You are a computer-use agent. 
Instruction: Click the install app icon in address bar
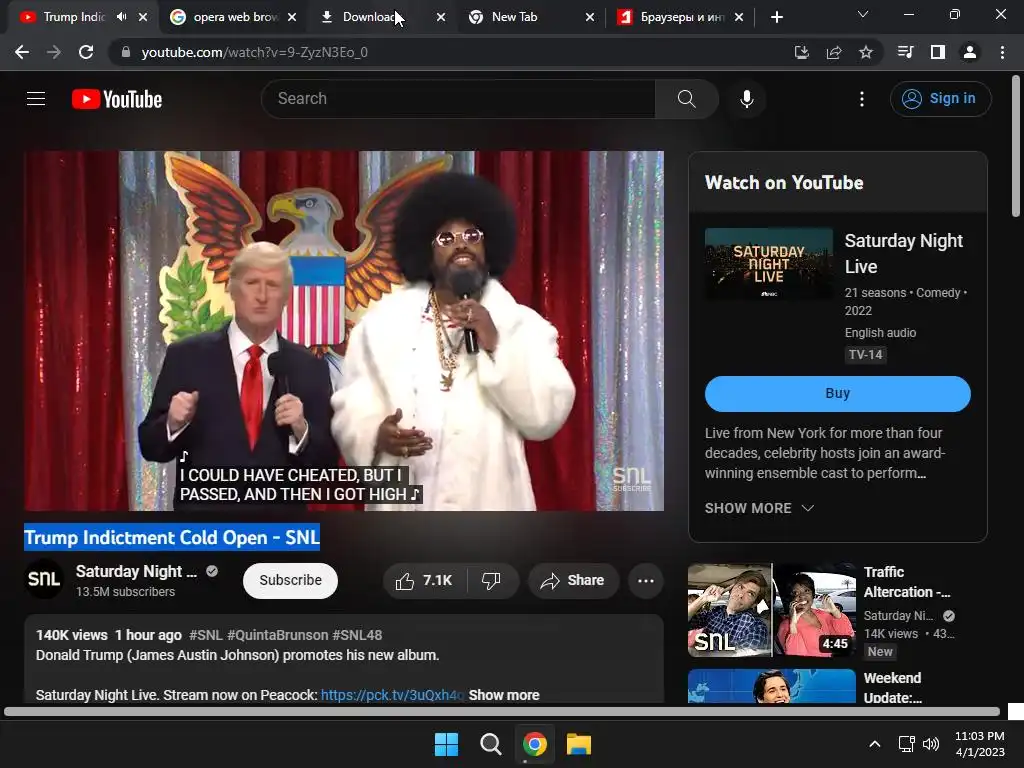(802, 52)
